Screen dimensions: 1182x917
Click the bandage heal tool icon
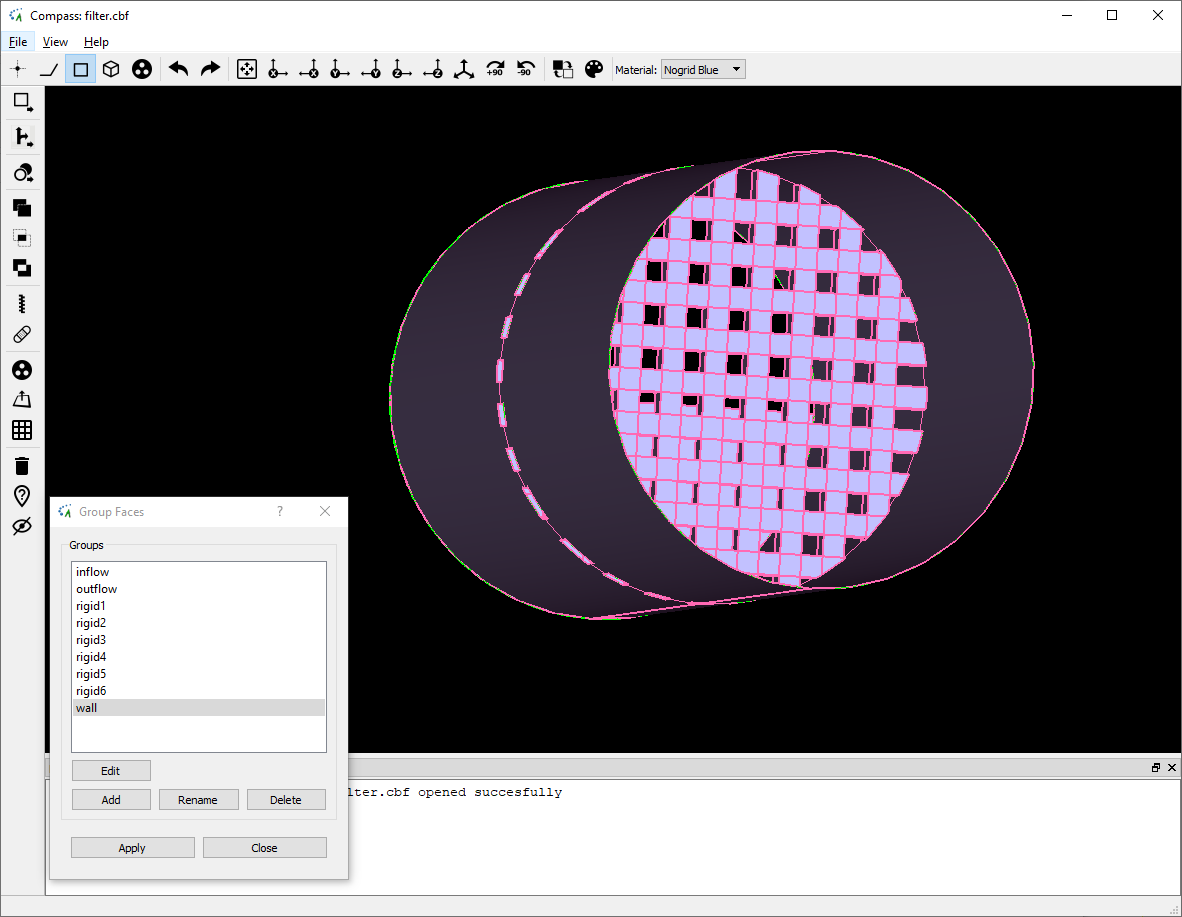point(23,334)
